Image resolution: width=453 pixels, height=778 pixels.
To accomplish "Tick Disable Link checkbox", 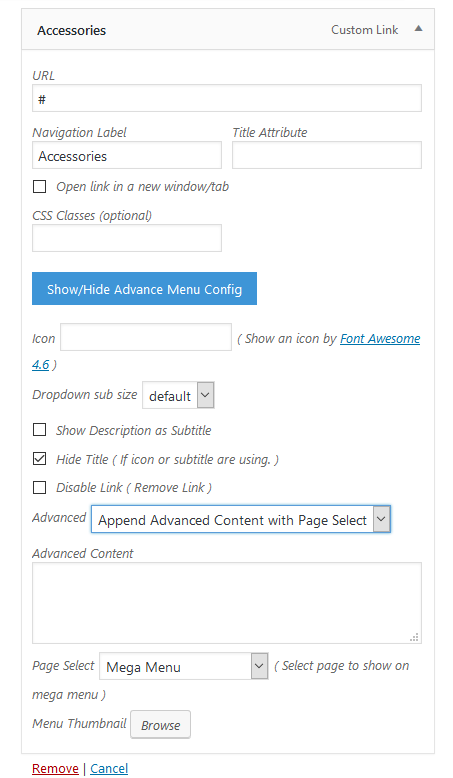I will [x=39, y=487].
